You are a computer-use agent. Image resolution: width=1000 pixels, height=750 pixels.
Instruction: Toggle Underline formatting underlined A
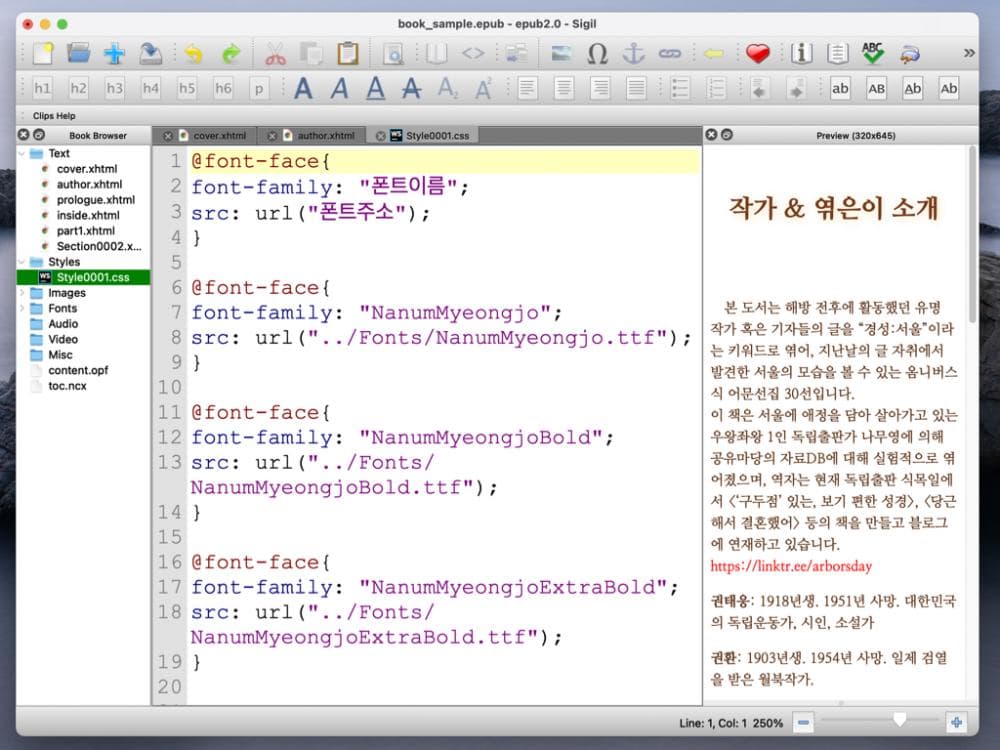pyautogui.click(x=376, y=88)
